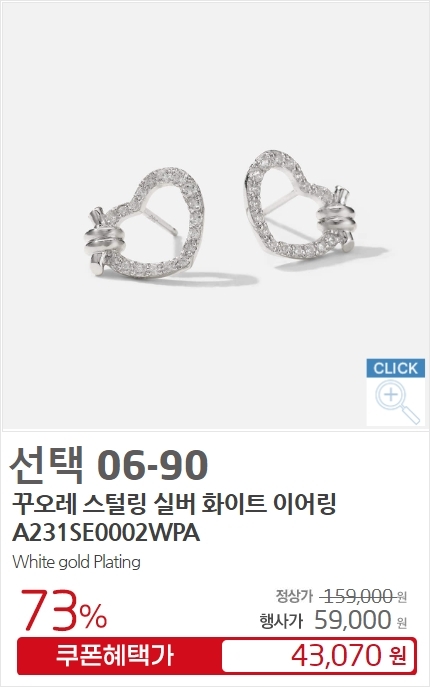Click the 정상가 label

(294, 596)
